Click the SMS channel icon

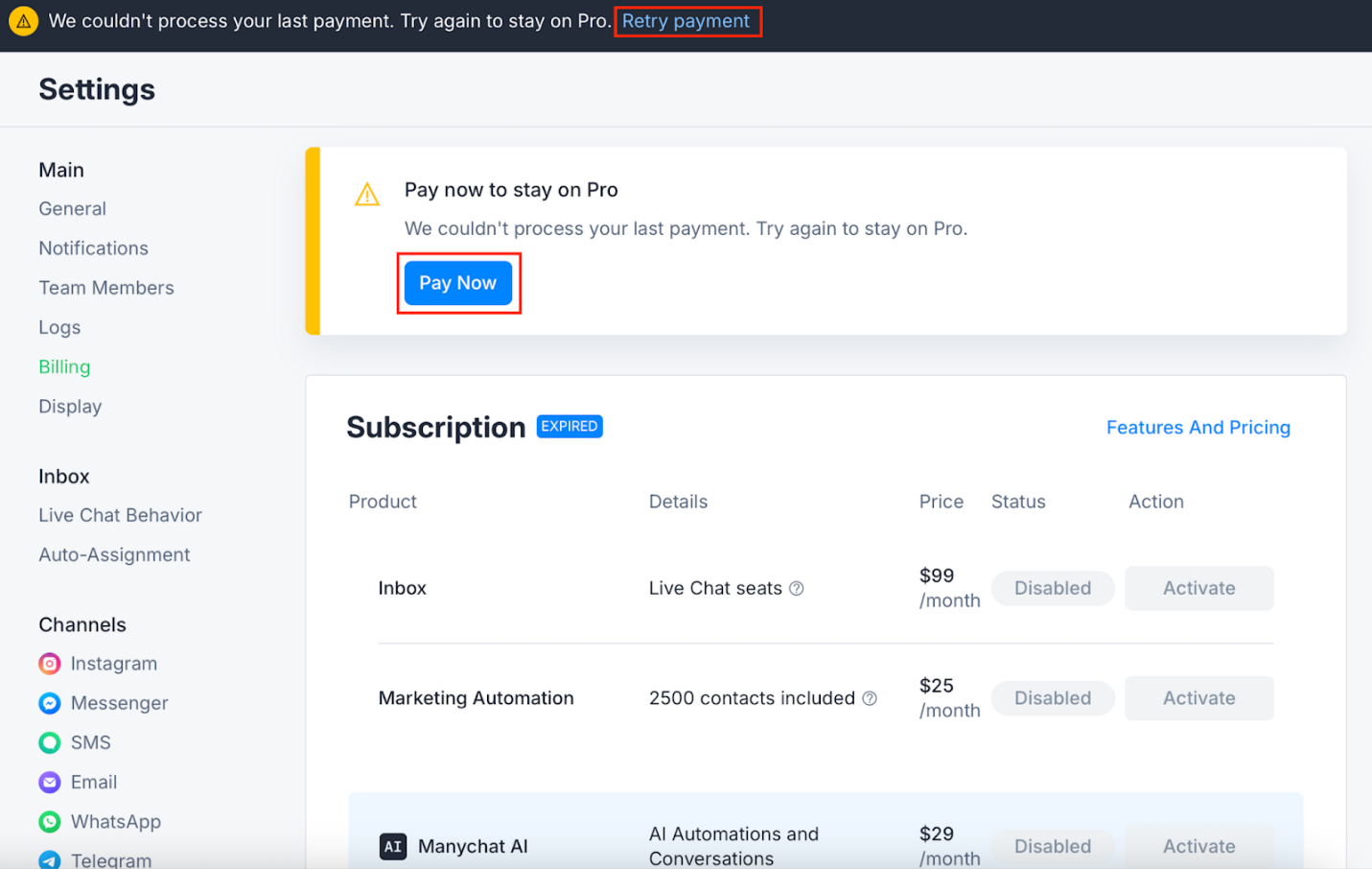50,742
